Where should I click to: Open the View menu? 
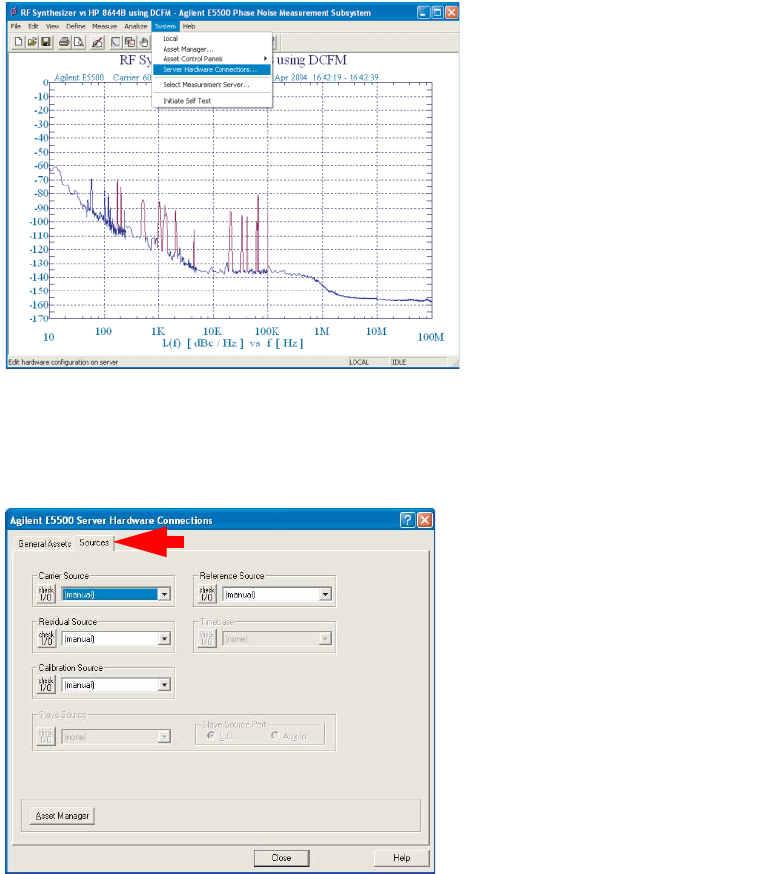click(x=52, y=26)
